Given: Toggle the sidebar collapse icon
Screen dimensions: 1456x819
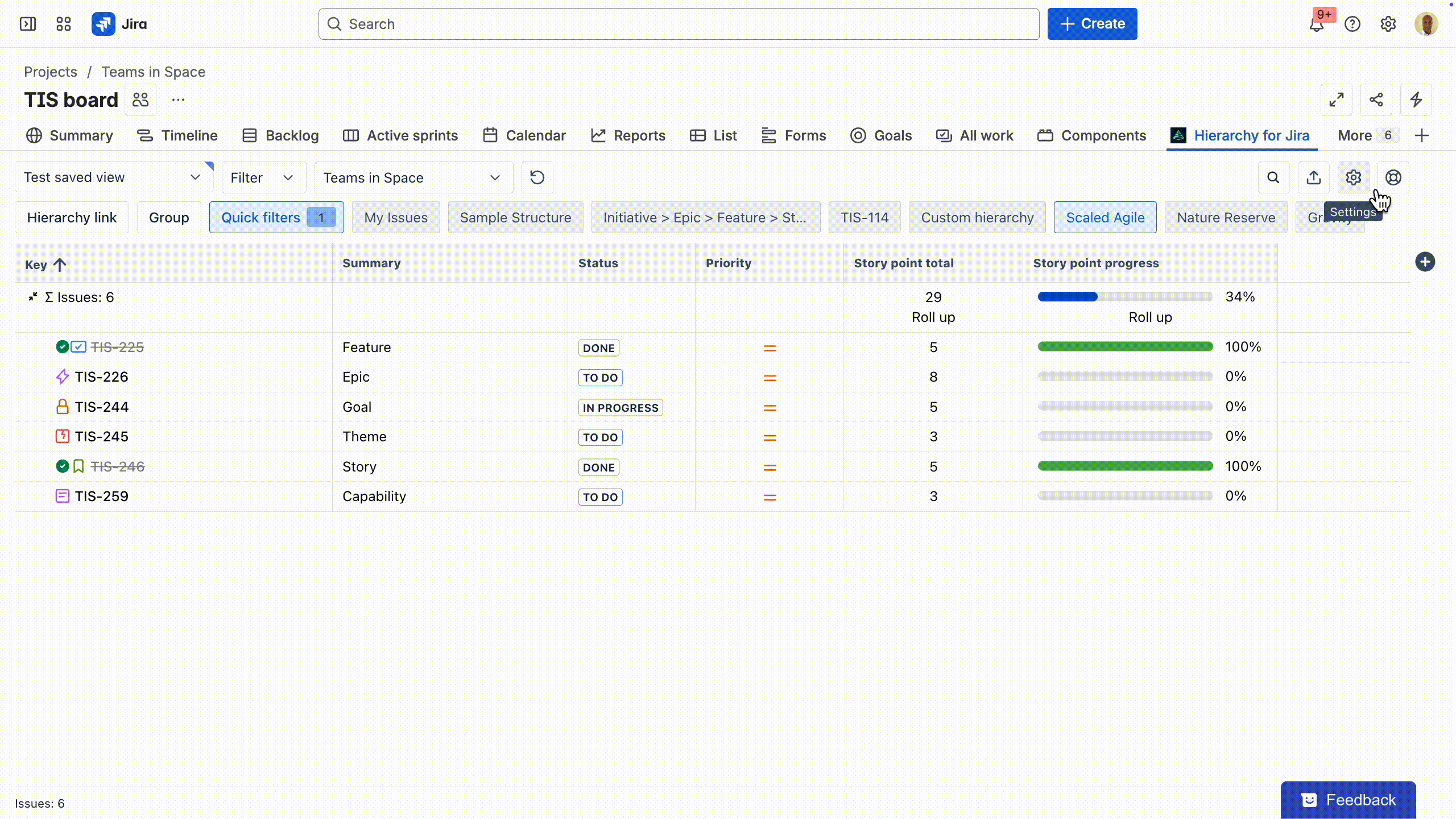Looking at the screenshot, I should coord(27,24).
